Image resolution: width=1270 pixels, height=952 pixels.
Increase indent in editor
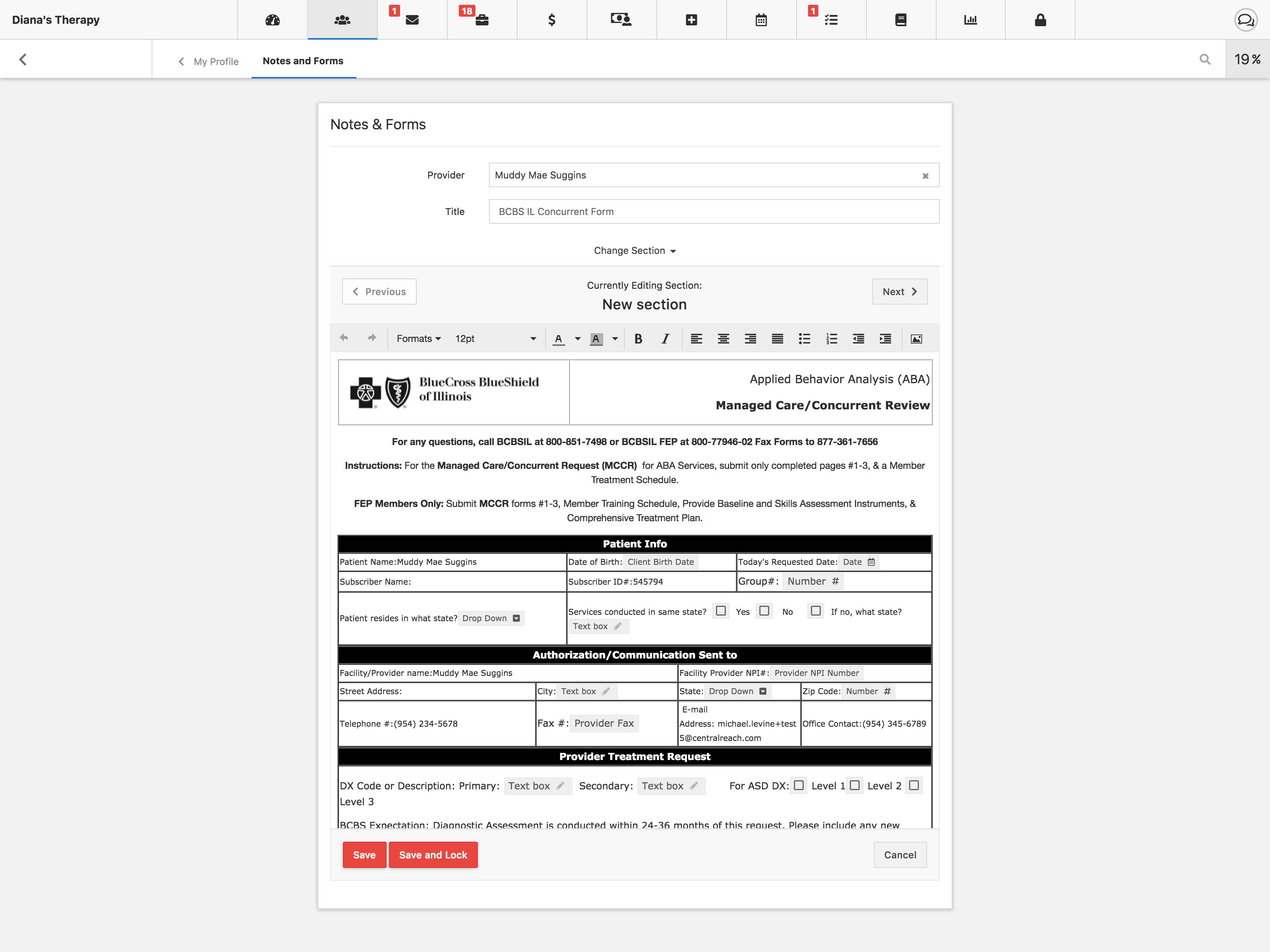(885, 339)
